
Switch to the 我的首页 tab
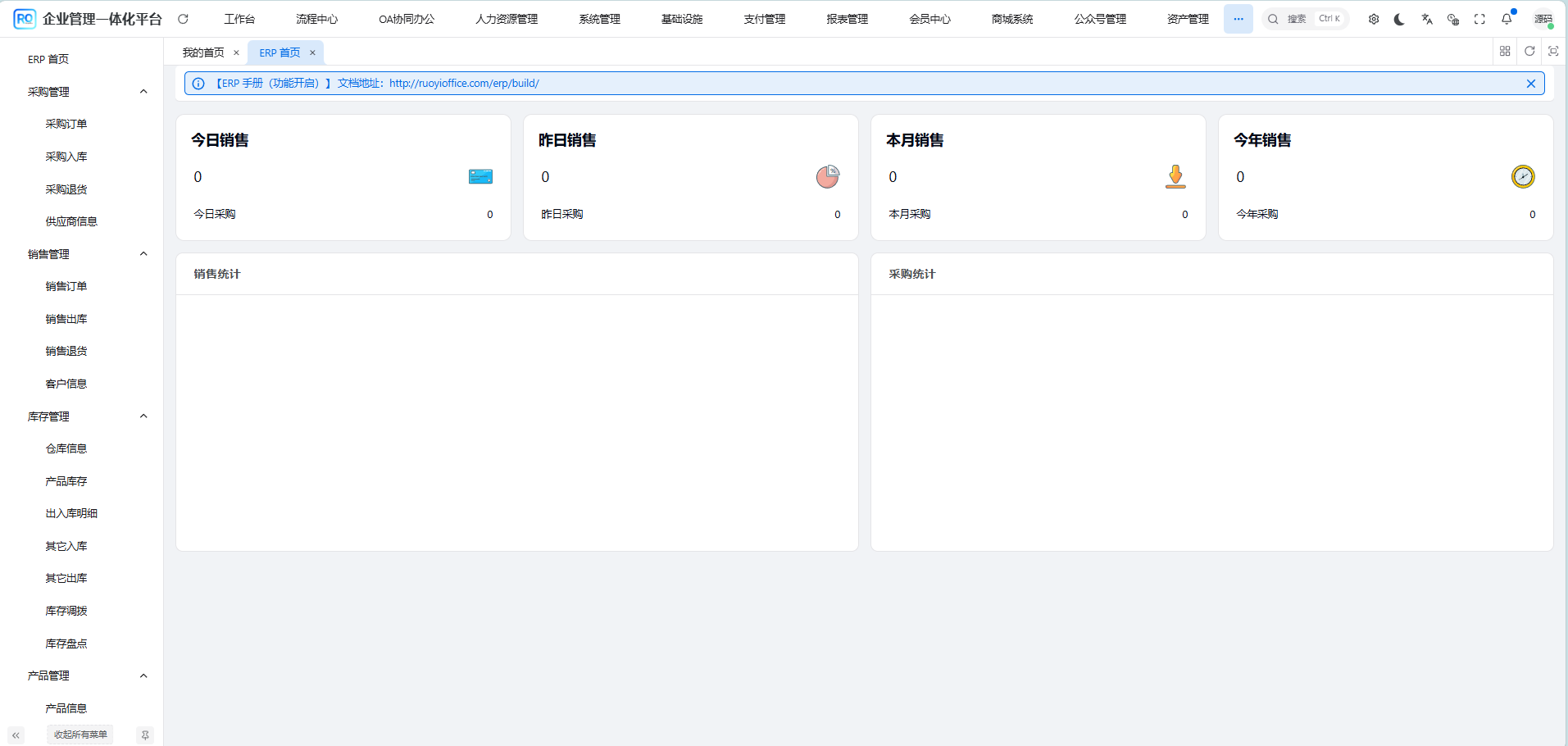tap(203, 52)
